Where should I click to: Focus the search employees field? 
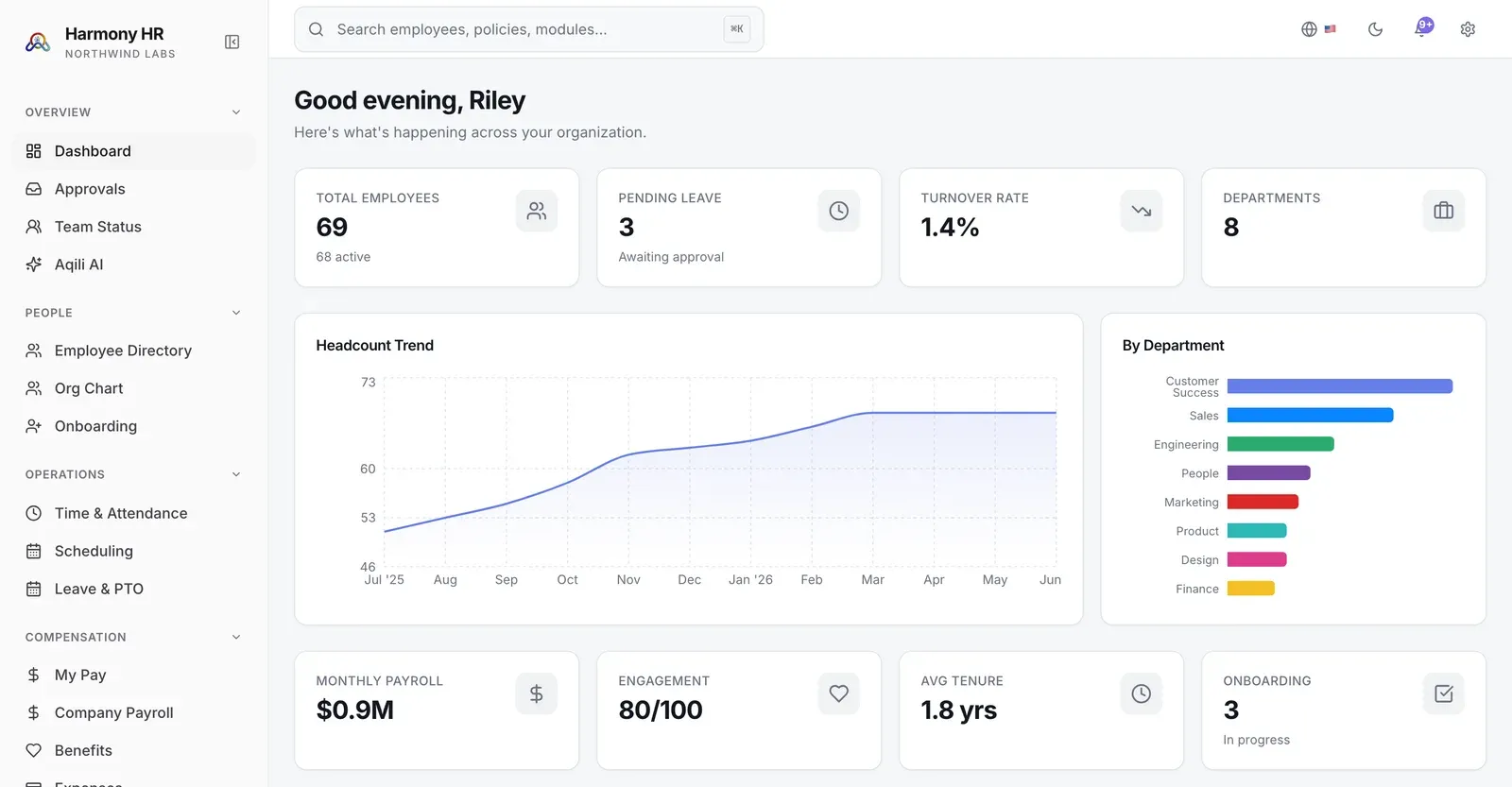529,29
